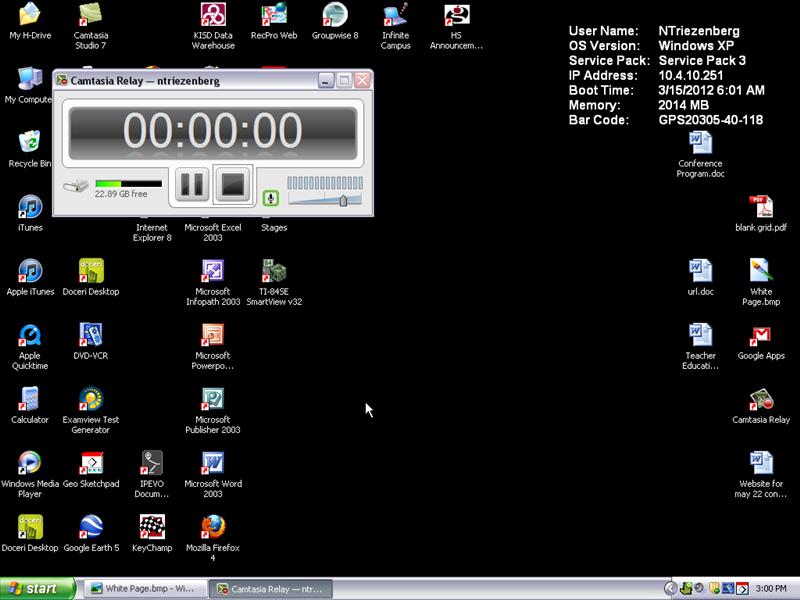Screen dimensions: 800x600
Task: Stop the Camtasia Relay recording
Action: (x=233, y=185)
